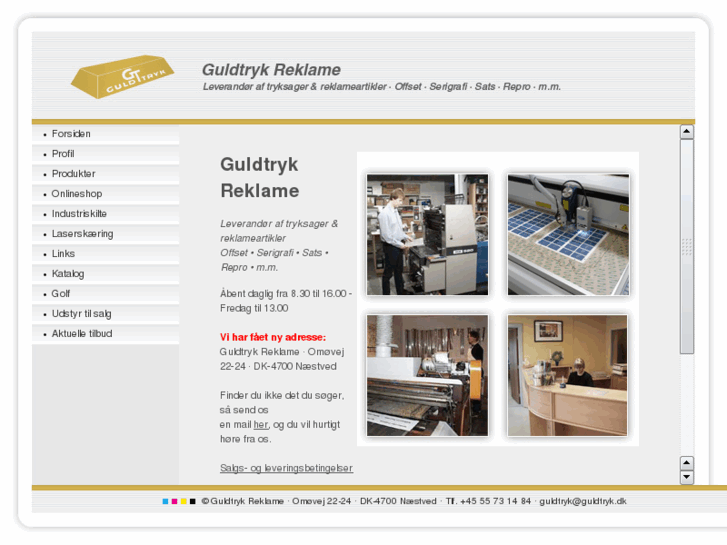Click the guldtryk@guldtryk.dk email in footer
727x545 pixels.
coord(583,501)
